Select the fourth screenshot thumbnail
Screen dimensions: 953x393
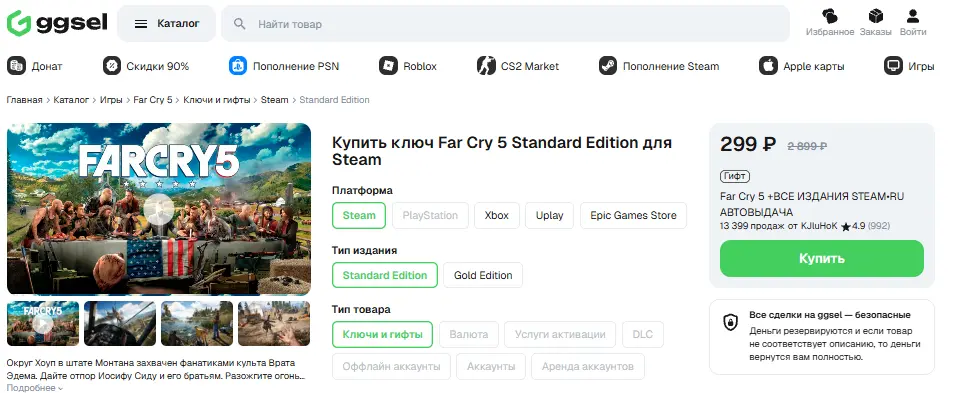click(274, 324)
